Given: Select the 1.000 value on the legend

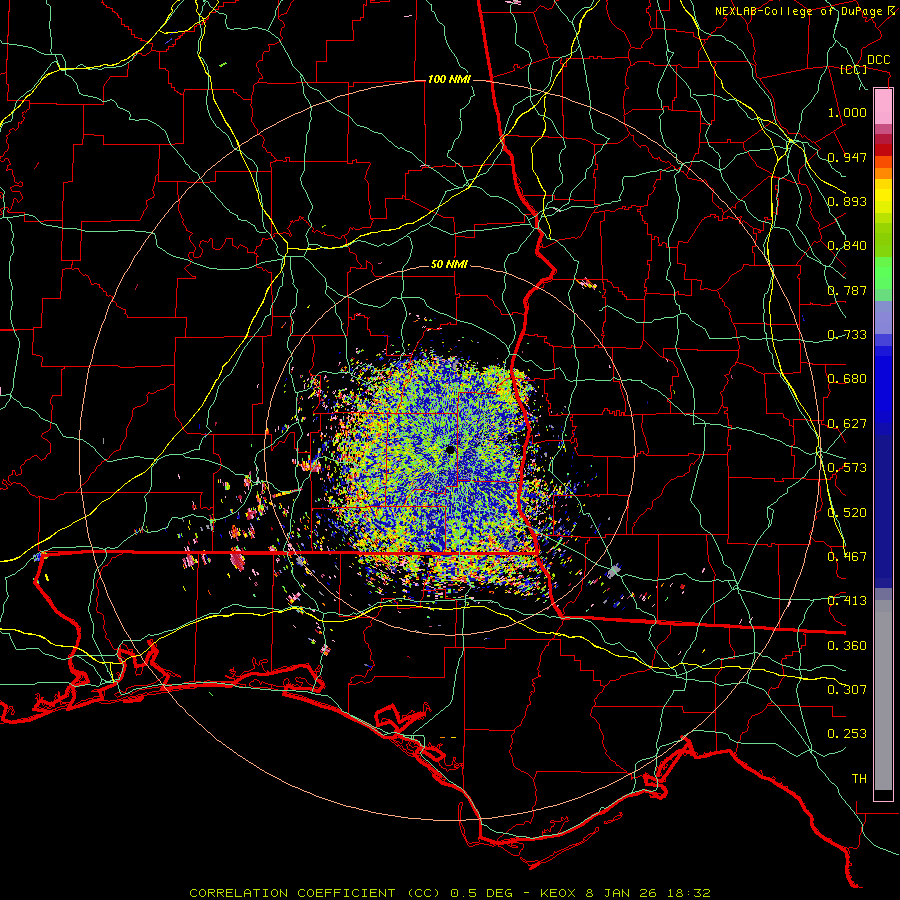Looking at the screenshot, I should 847,112.
